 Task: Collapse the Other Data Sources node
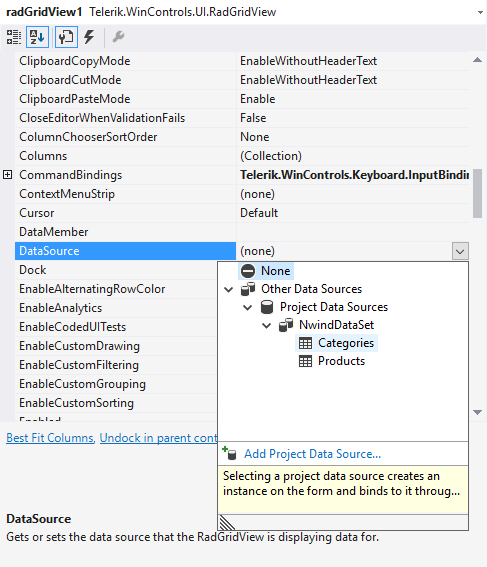pyautogui.click(x=228, y=289)
